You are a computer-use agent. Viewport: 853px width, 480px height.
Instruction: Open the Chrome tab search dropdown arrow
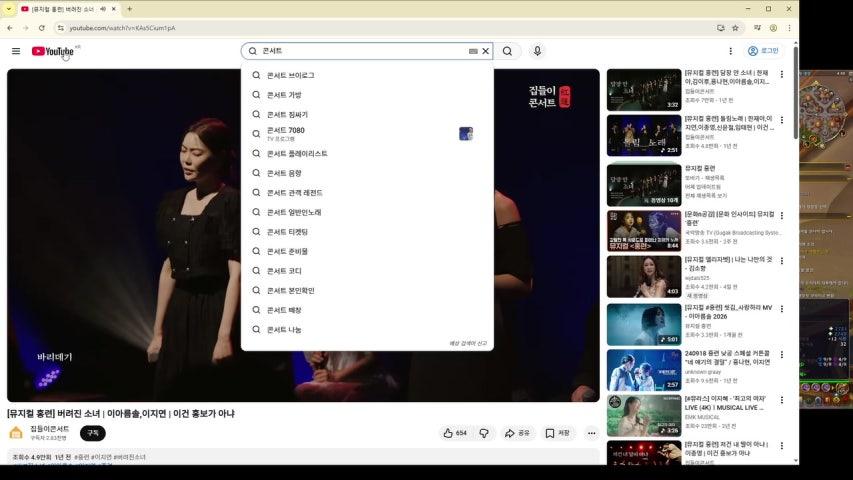(9, 9)
